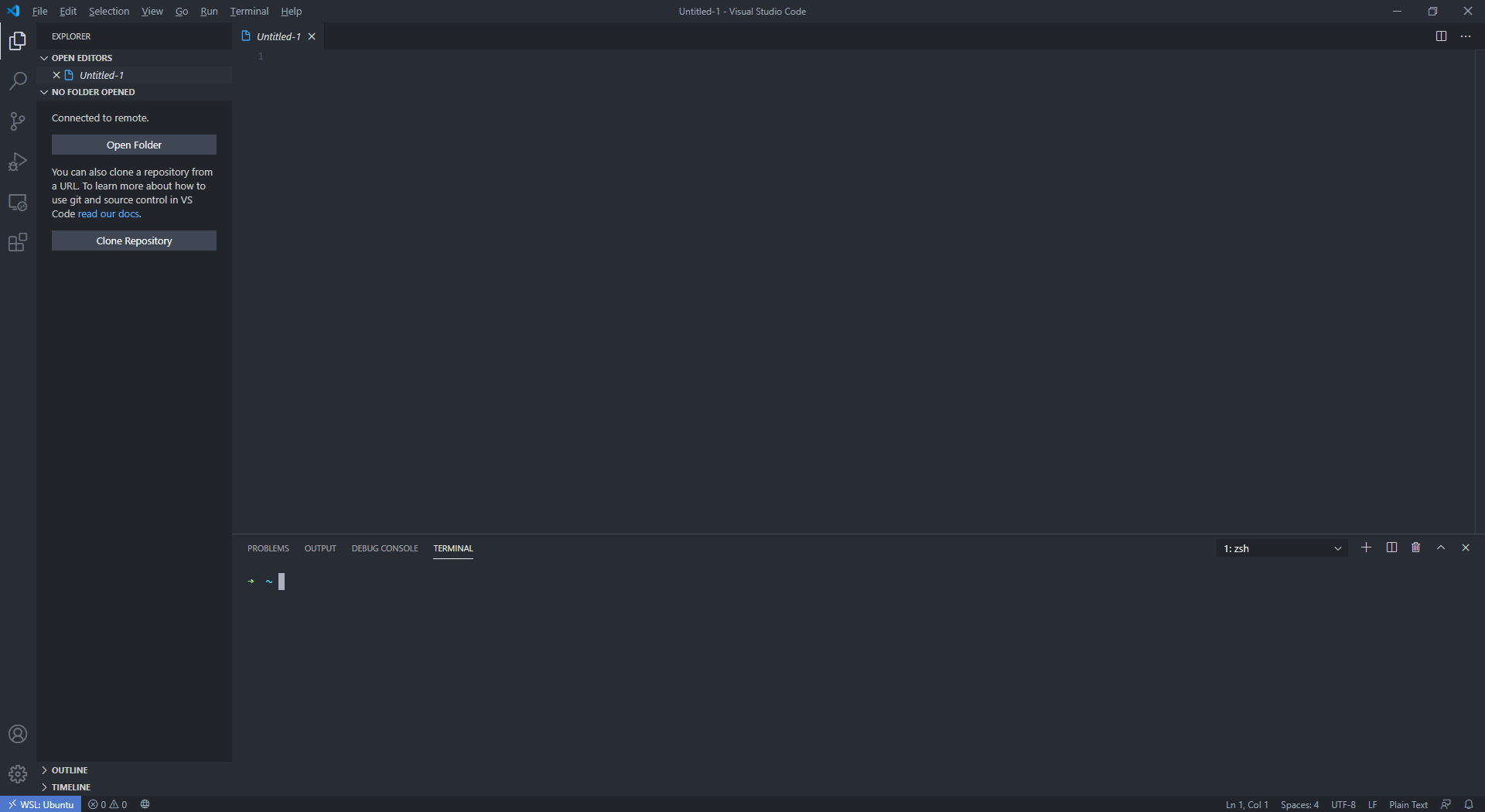Image resolution: width=1485 pixels, height=812 pixels.
Task: Switch to the Problems tab
Action: (268, 548)
